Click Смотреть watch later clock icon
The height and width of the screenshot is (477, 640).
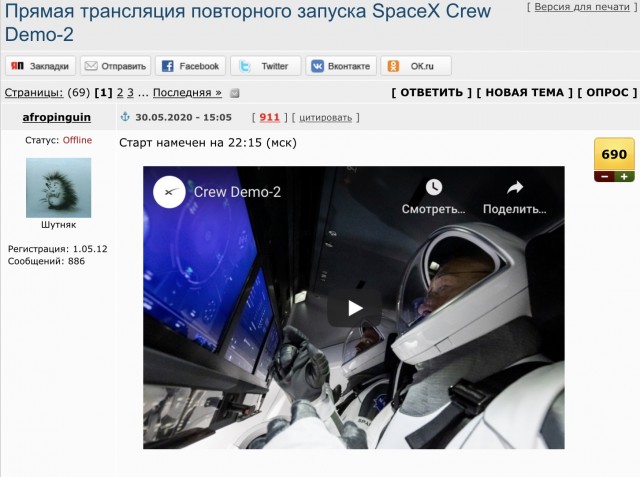pos(433,187)
